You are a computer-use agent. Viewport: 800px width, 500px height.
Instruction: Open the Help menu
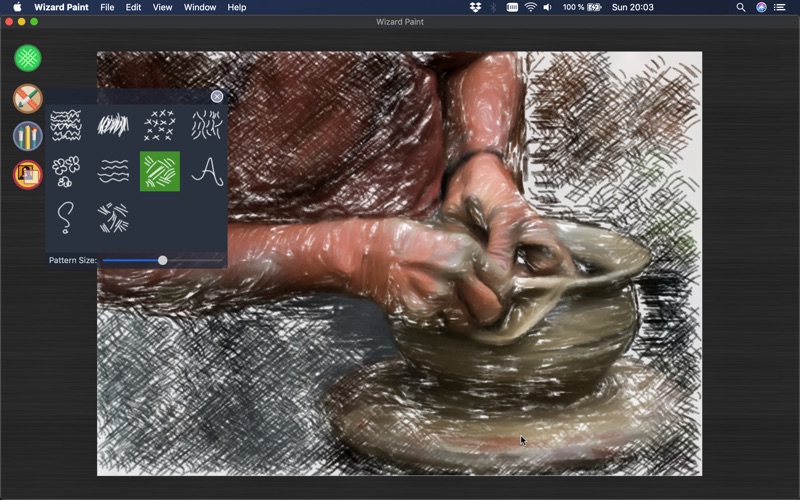[x=237, y=7]
